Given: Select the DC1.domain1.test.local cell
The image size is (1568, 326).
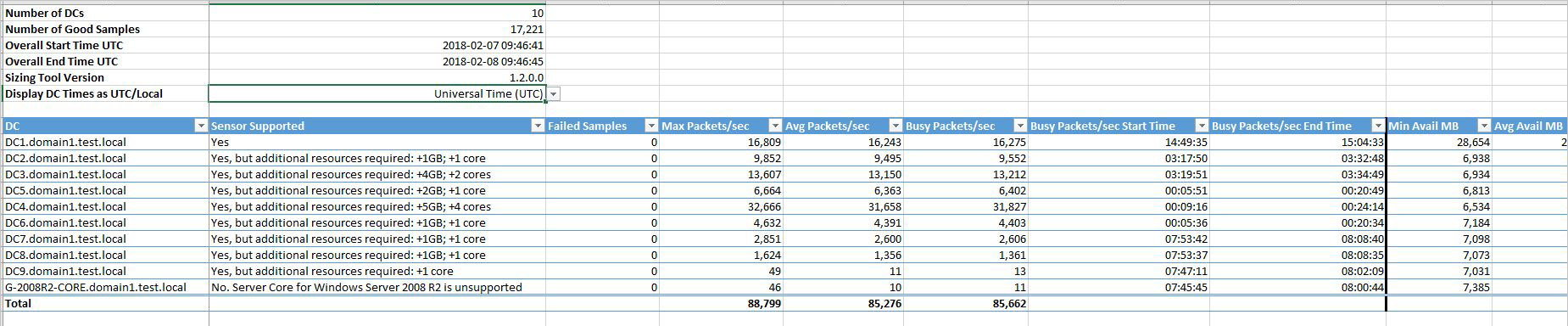Looking at the screenshot, I should point(105,142).
